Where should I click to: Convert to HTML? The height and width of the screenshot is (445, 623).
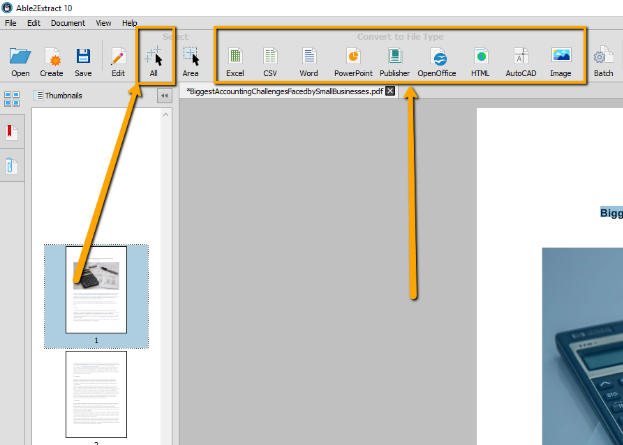click(x=480, y=62)
